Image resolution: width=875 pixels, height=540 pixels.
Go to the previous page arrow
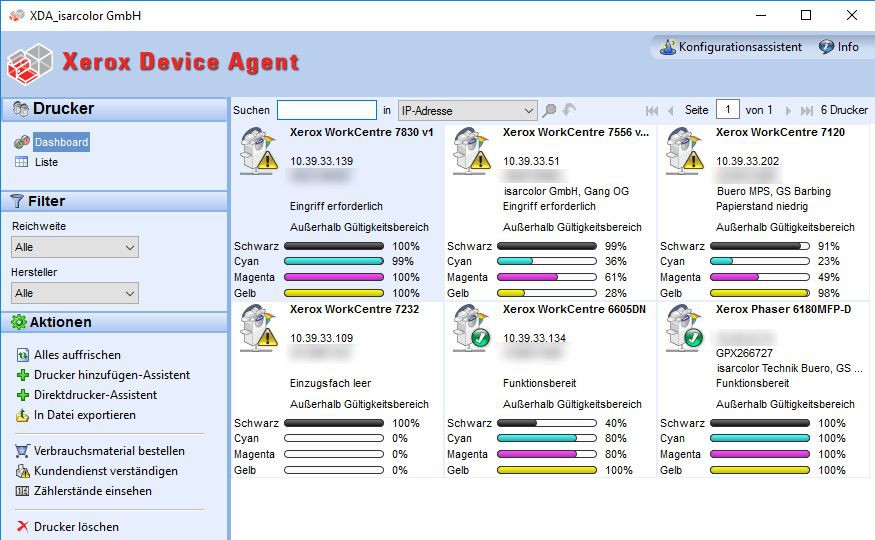[x=671, y=110]
